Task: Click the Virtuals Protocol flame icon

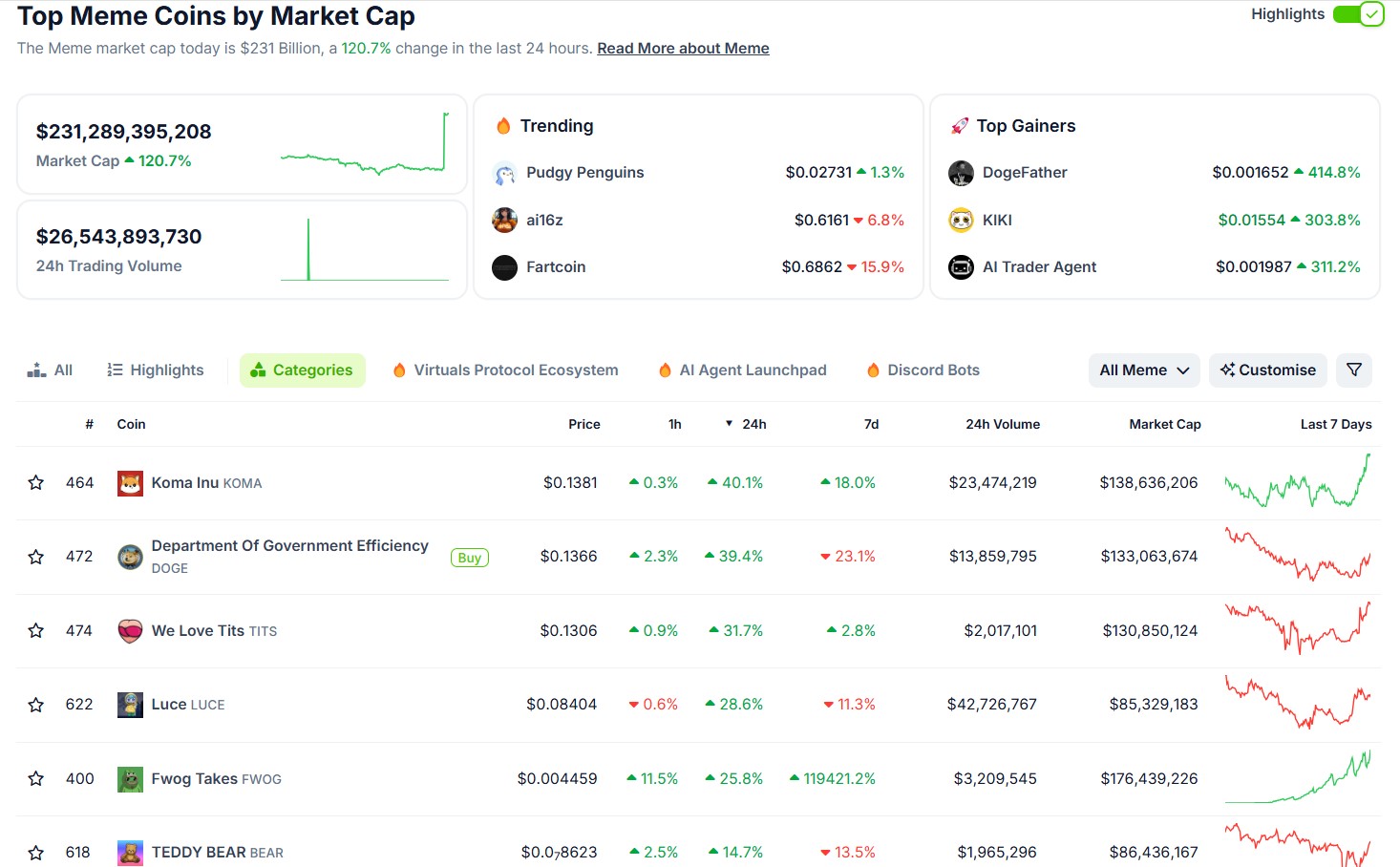Action: (399, 370)
